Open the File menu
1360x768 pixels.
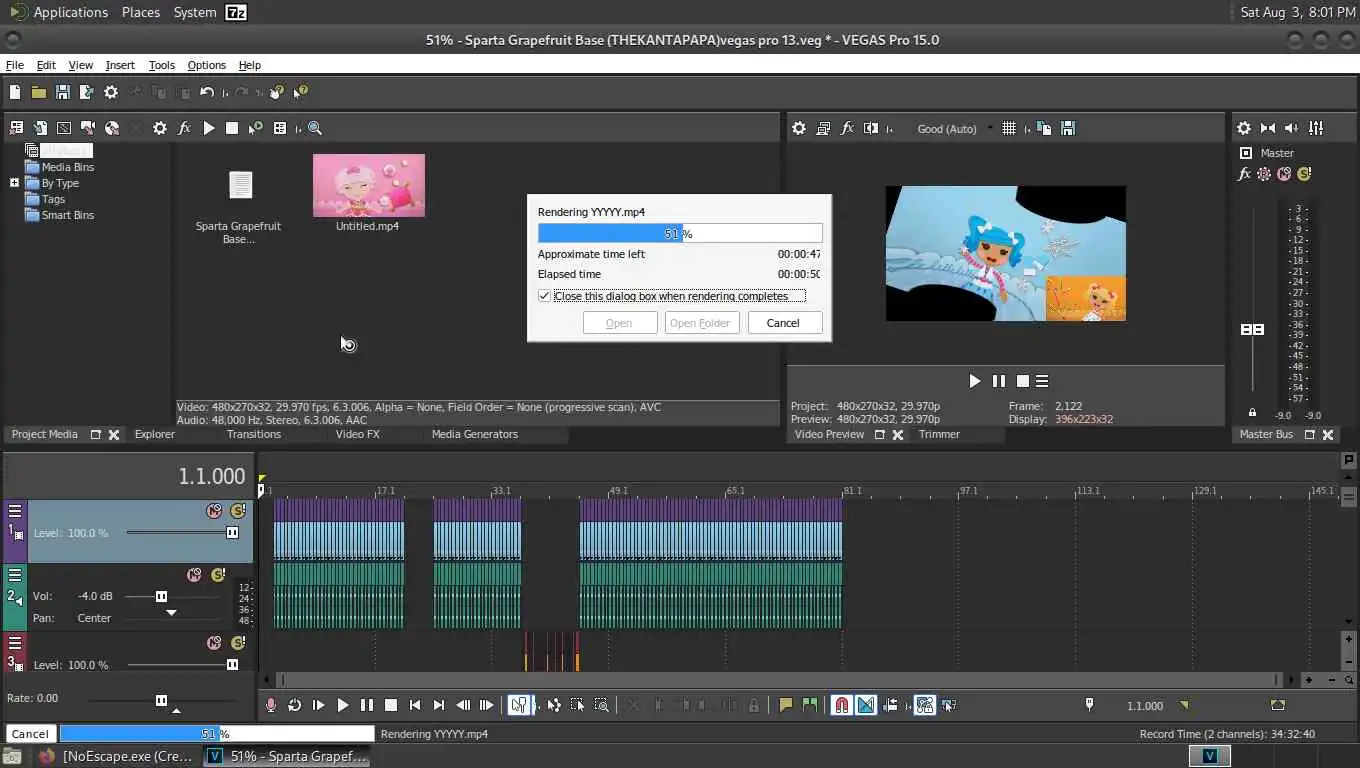pyautogui.click(x=15, y=65)
